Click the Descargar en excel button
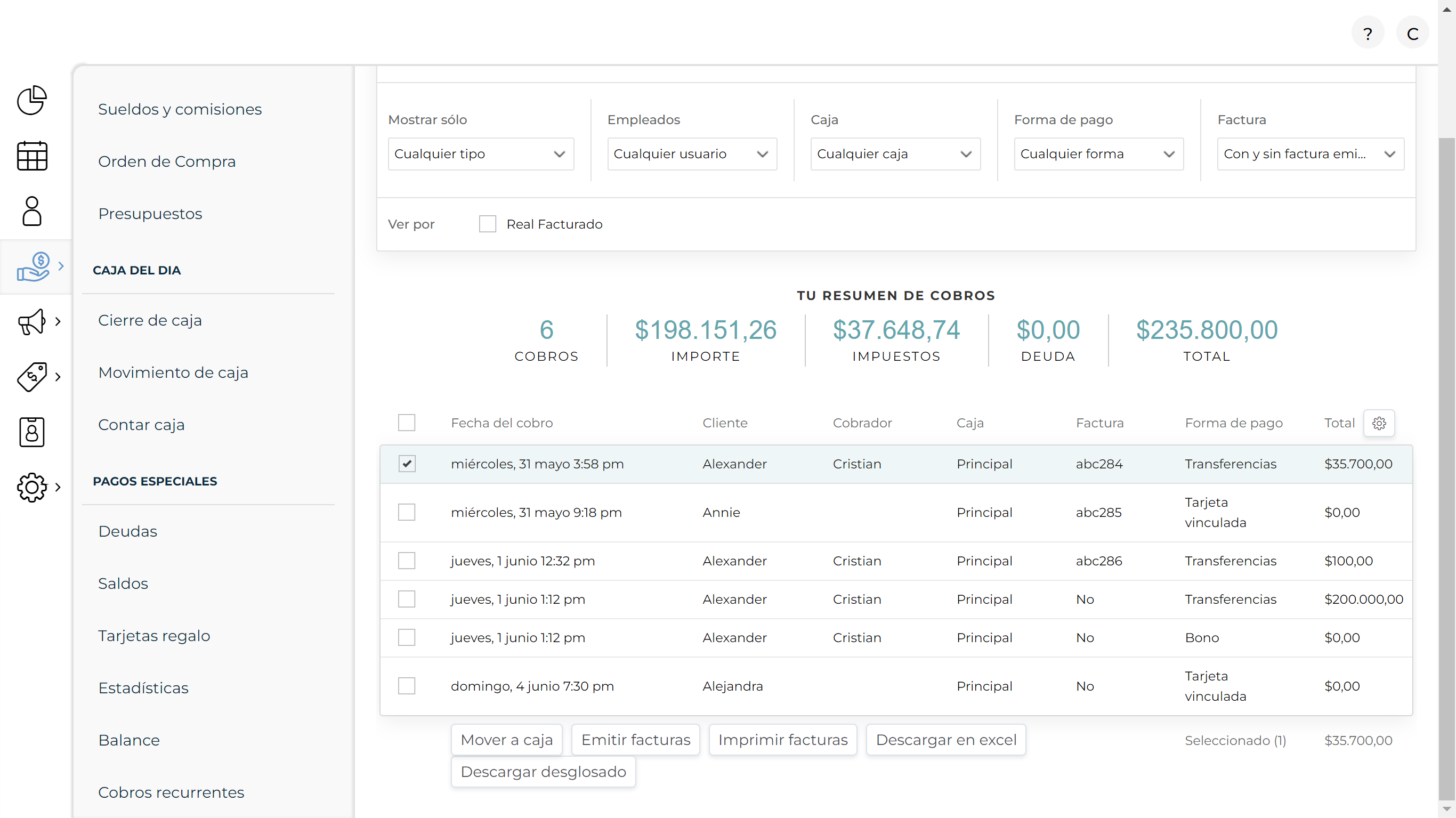 pyautogui.click(x=946, y=740)
